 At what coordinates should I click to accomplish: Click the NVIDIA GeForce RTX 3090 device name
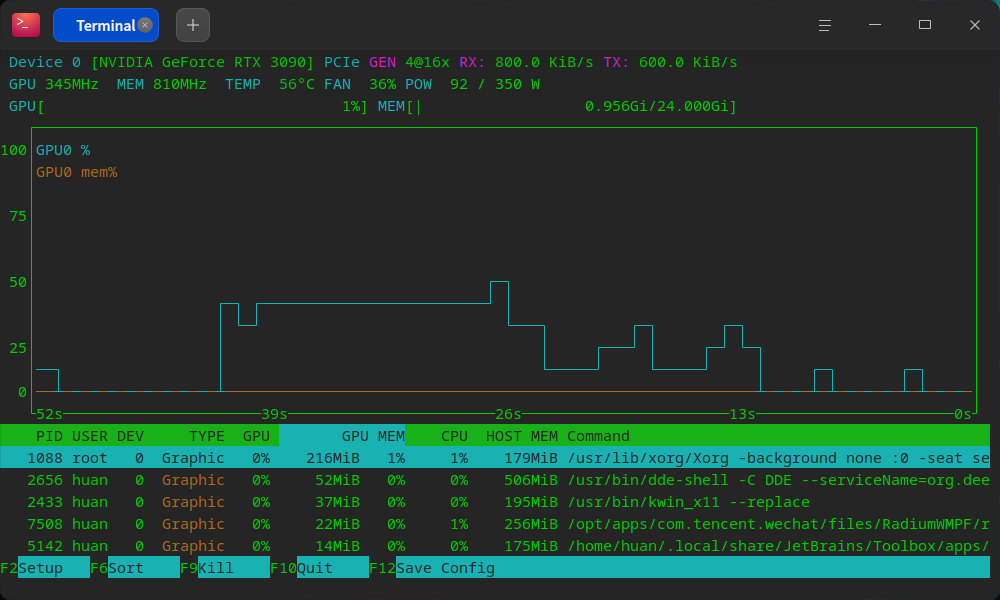click(x=203, y=62)
